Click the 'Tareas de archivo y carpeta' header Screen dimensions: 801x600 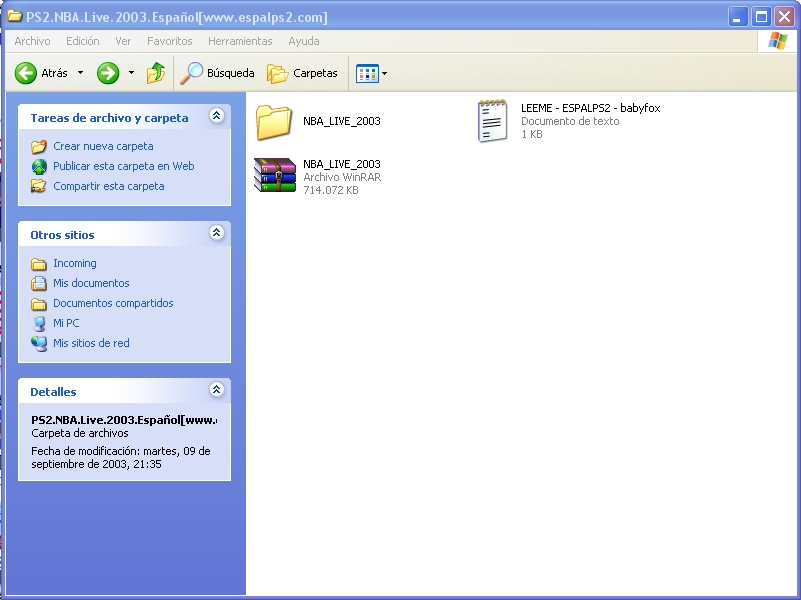[109, 118]
